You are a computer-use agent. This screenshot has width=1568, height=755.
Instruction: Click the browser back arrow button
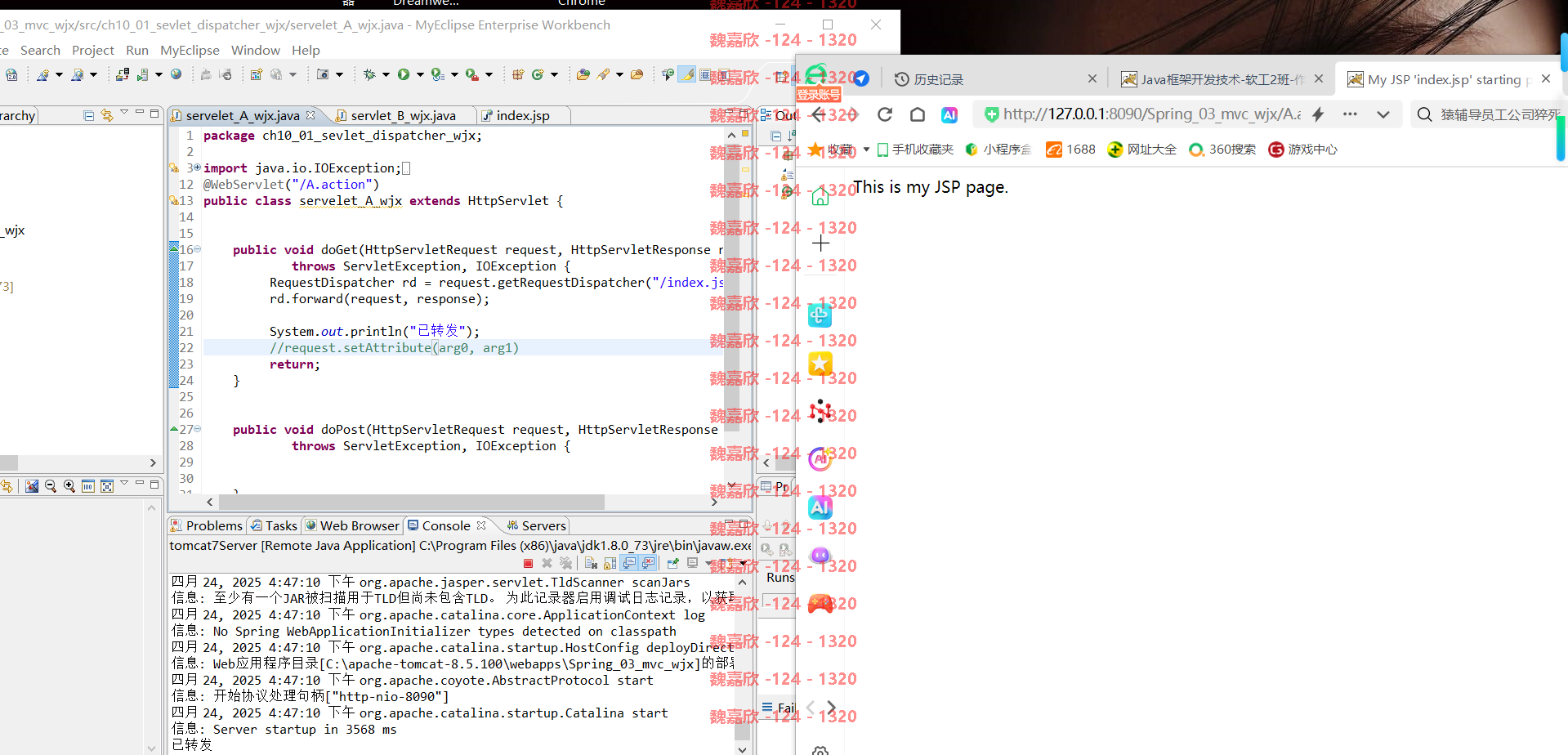coord(820,114)
